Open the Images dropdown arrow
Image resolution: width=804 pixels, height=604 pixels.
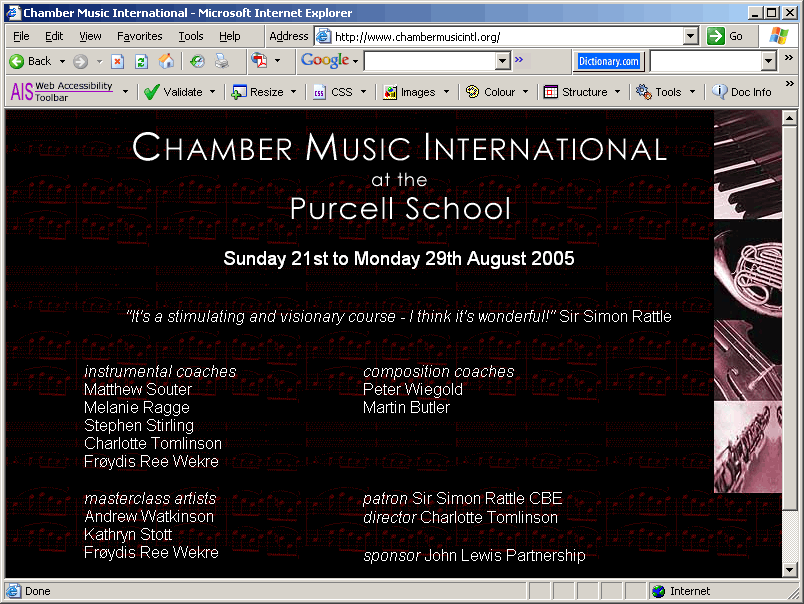pyautogui.click(x=446, y=92)
